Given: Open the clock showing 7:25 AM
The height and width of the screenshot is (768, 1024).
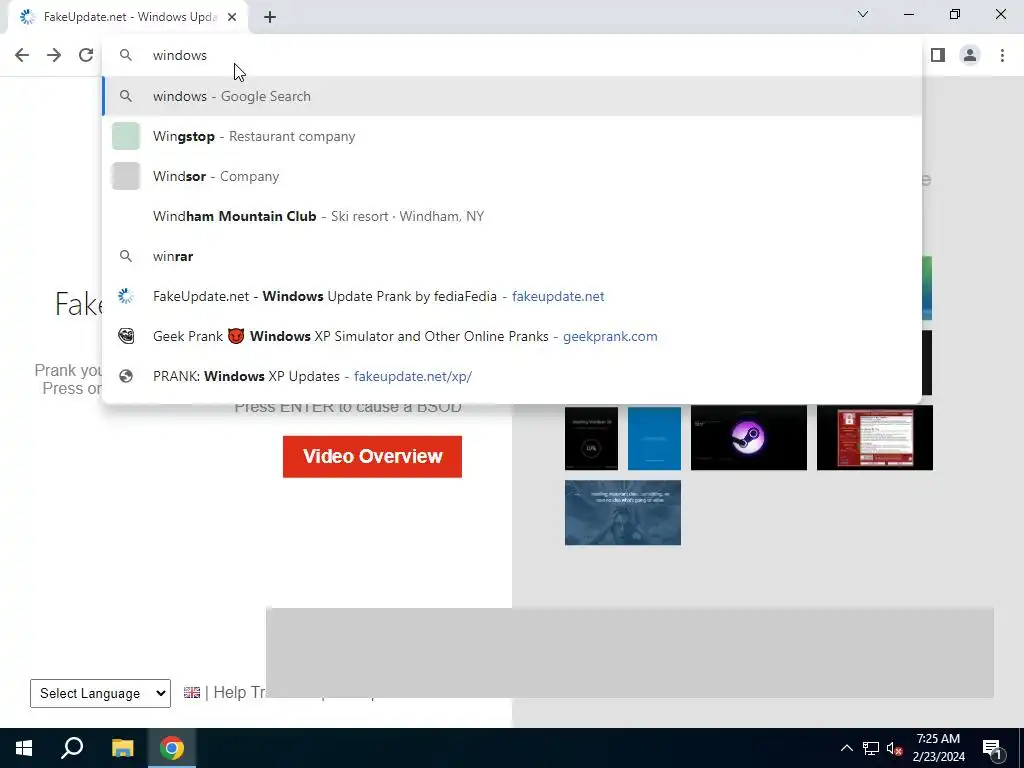Looking at the screenshot, I should pyautogui.click(x=938, y=748).
